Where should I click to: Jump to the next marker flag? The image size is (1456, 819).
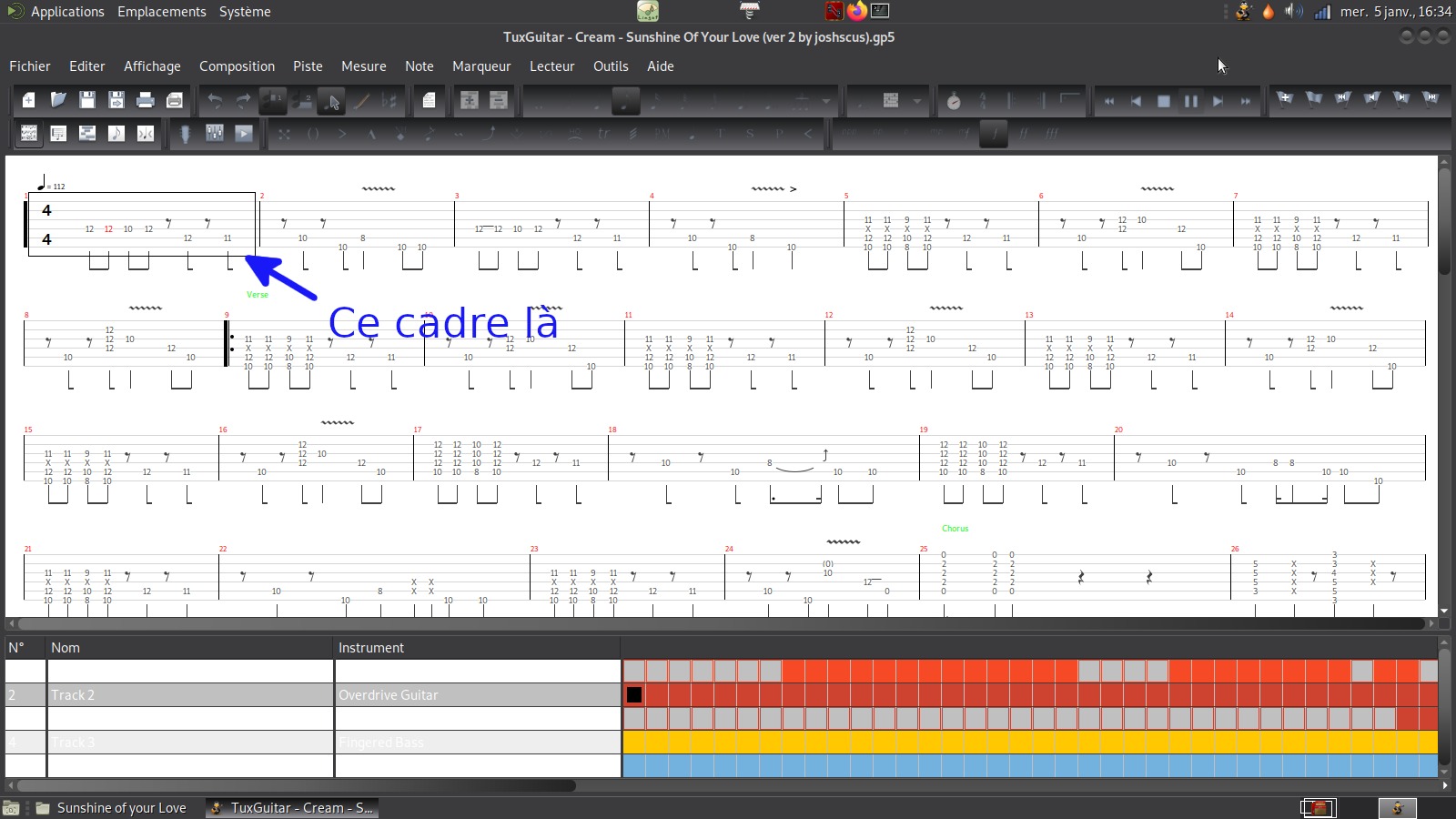click(x=1401, y=99)
